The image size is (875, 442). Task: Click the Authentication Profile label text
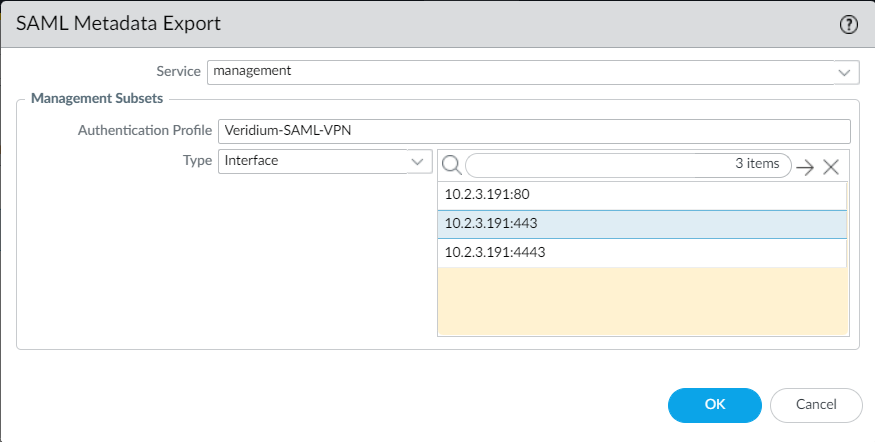[x=145, y=131]
